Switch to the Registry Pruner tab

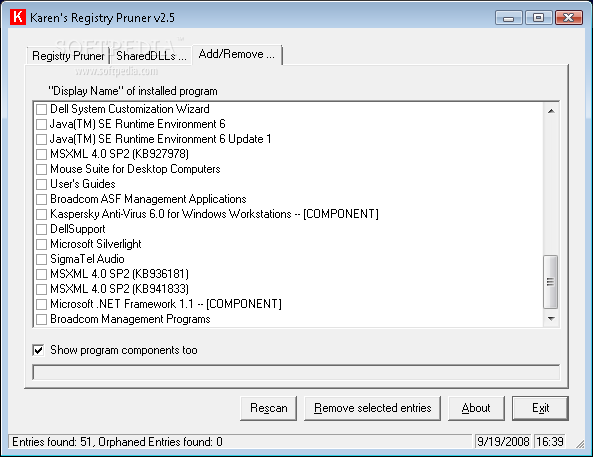(x=68, y=56)
